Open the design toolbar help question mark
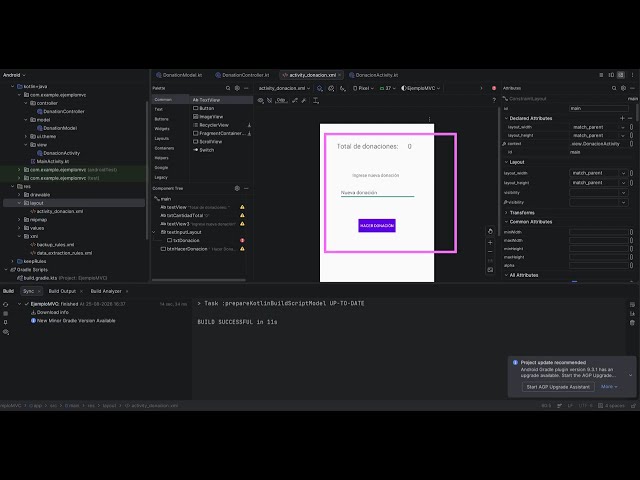Image resolution: width=640 pixels, height=480 pixels. click(x=494, y=100)
